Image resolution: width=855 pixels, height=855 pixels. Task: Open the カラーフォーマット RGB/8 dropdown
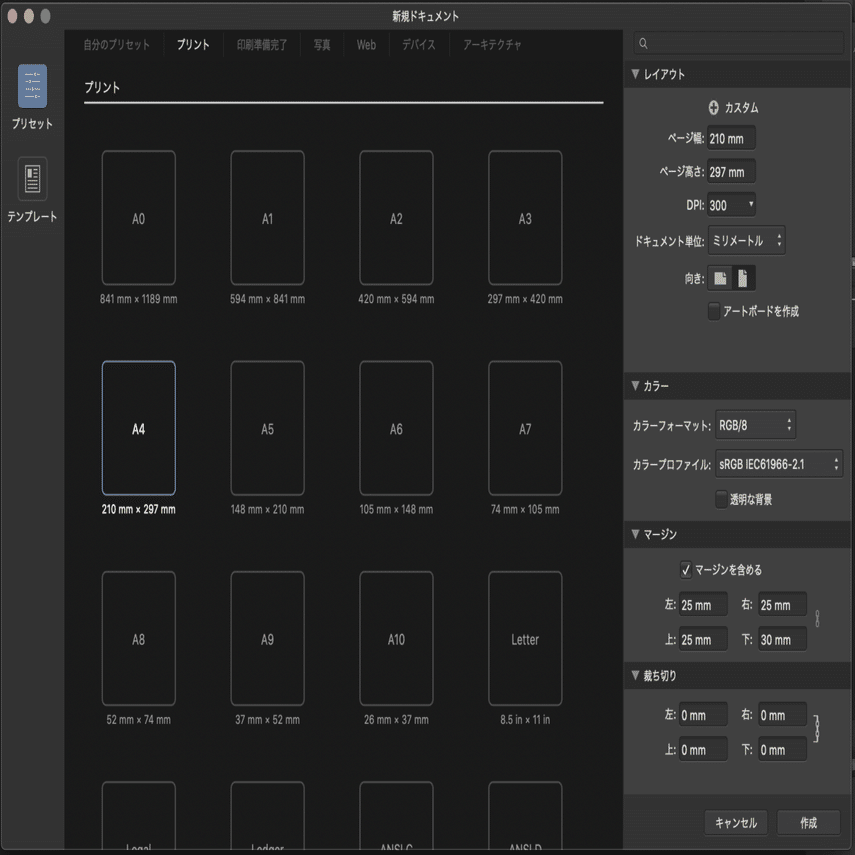pyautogui.click(x=756, y=424)
